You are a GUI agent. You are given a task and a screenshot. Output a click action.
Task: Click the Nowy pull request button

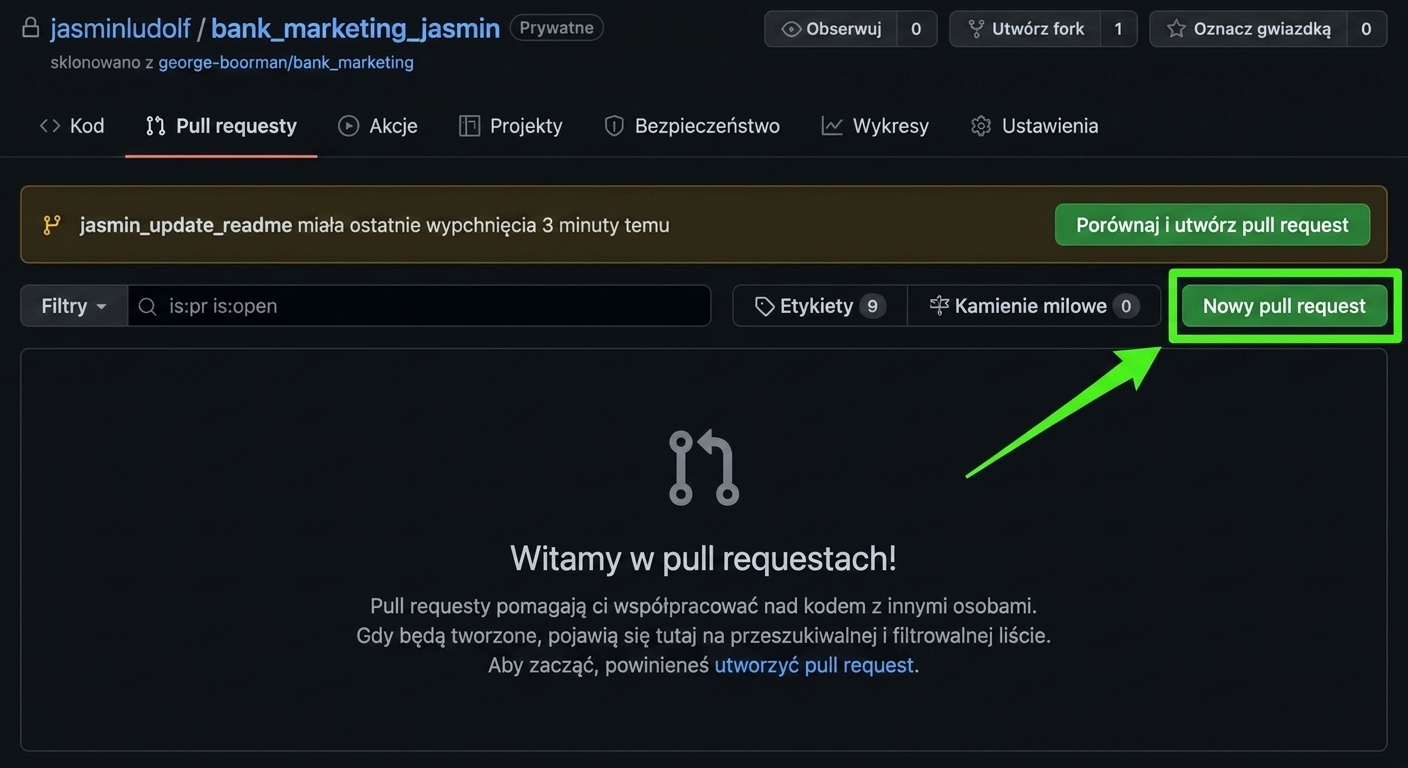pos(1284,306)
